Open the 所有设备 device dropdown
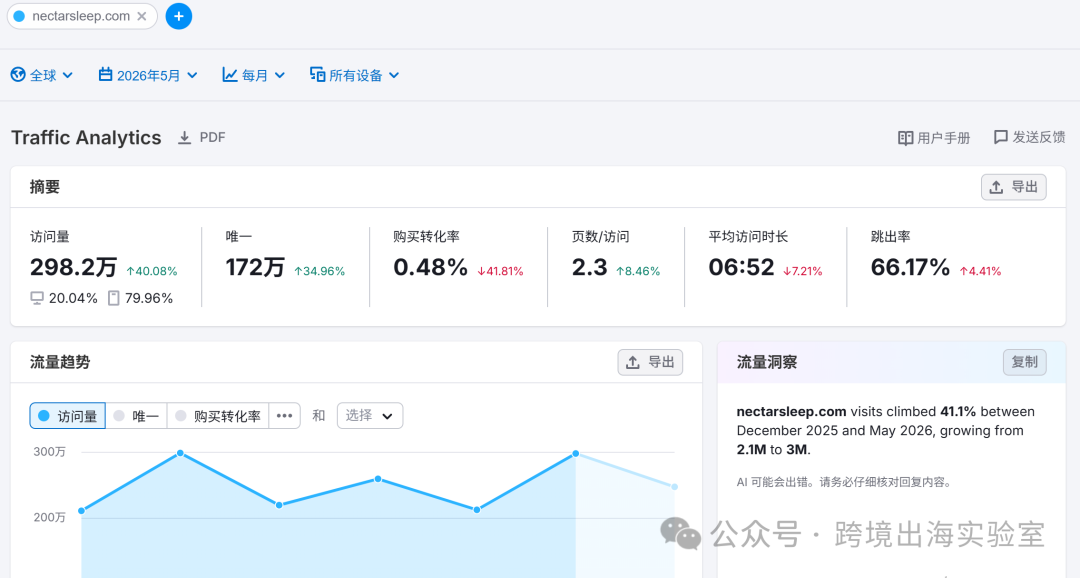The image size is (1080, 578). tap(354, 75)
